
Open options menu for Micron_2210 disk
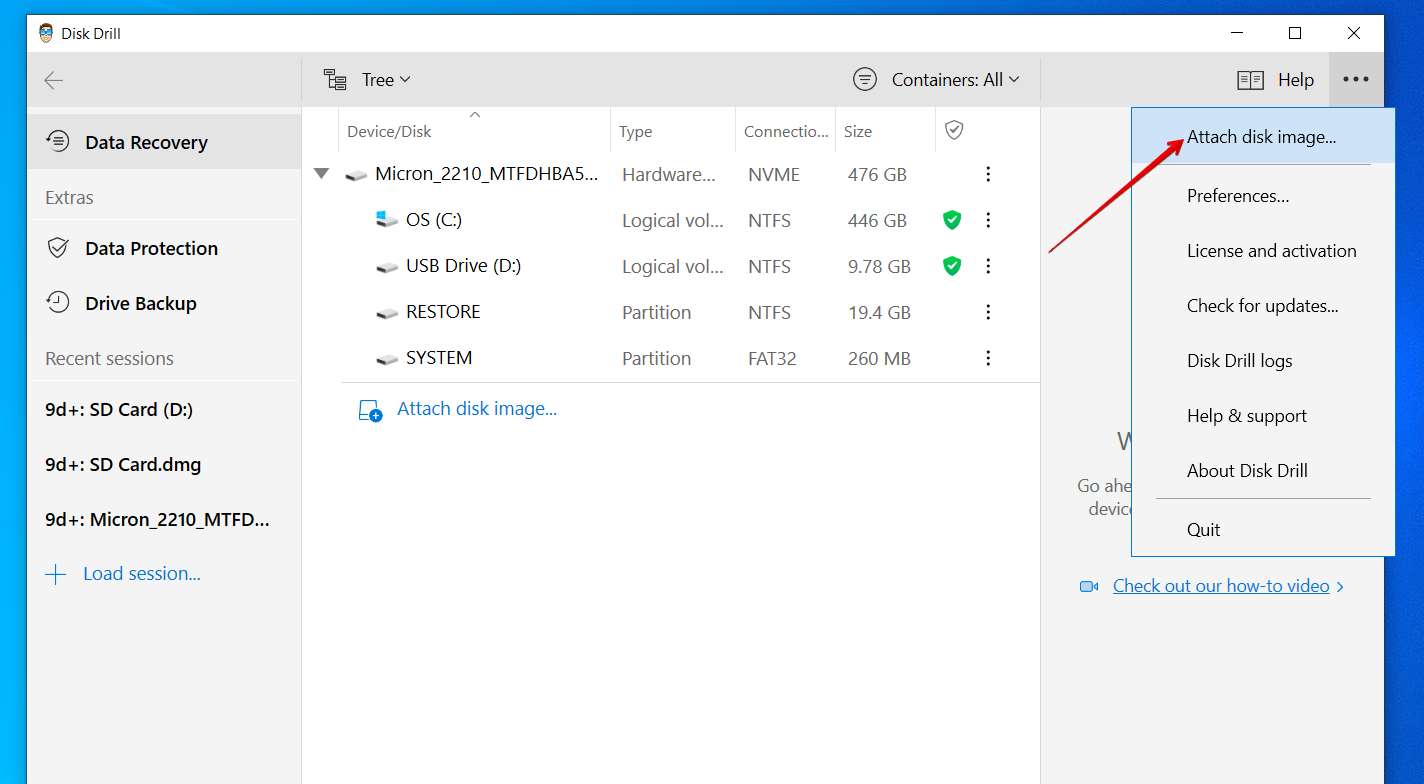click(988, 174)
